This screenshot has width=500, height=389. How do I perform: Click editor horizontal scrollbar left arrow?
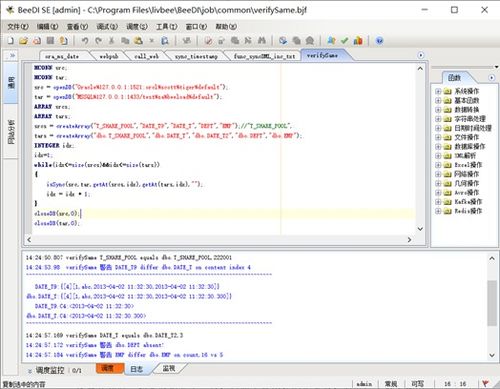pyautogui.click(x=29, y=240)
